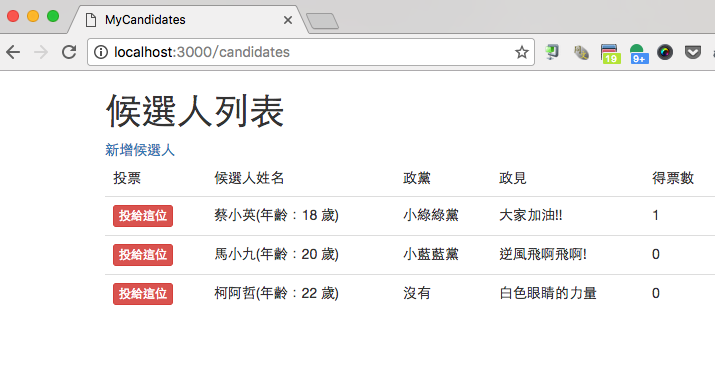Click the page icon on MyCandidates tab
Viewport: 715px width, 371px height.
pyautogui.click(x=91, y=20)
